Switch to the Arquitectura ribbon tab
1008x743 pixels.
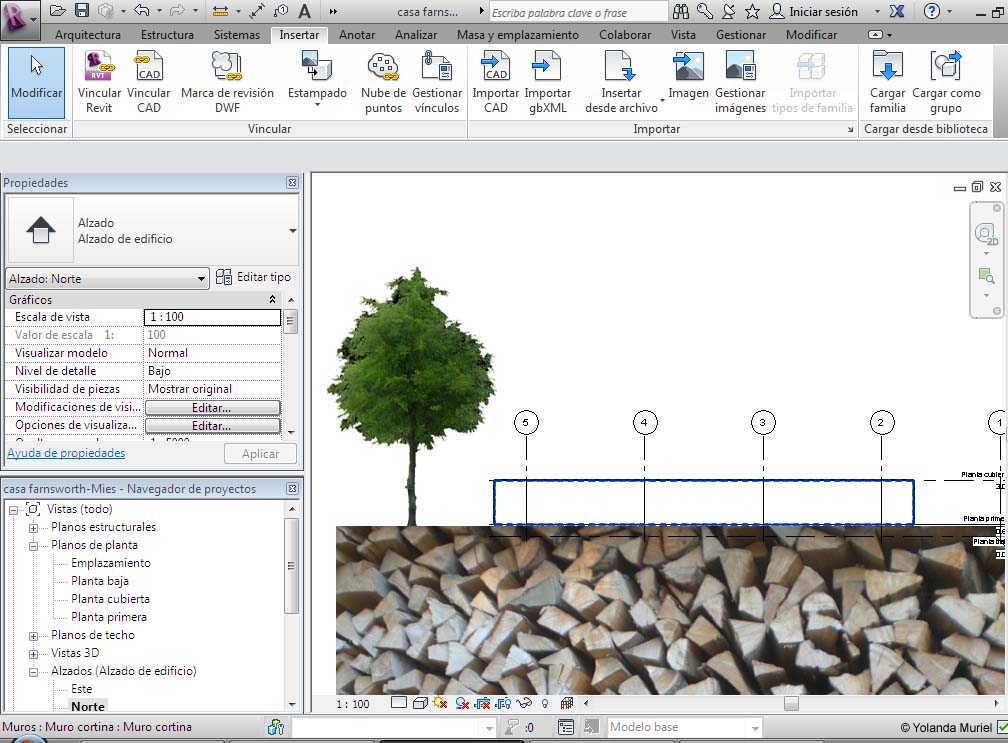(x=88, y=35)
